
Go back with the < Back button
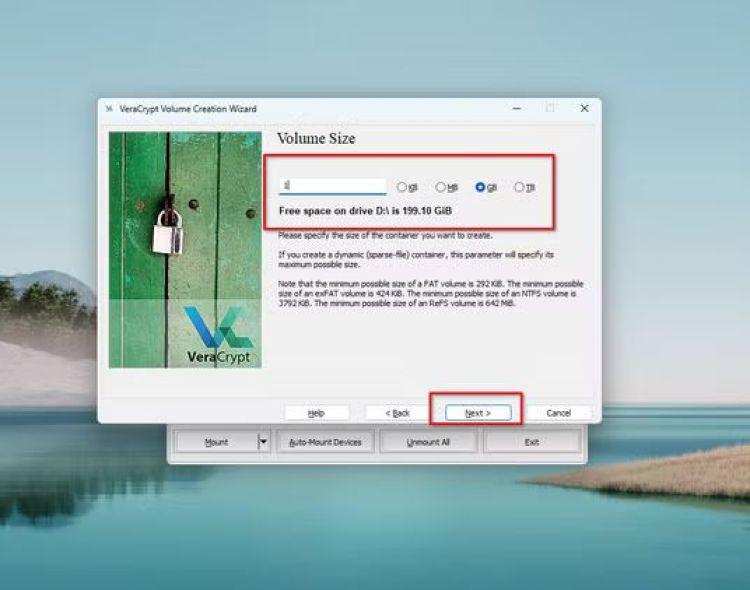click(x=399, y=412)
